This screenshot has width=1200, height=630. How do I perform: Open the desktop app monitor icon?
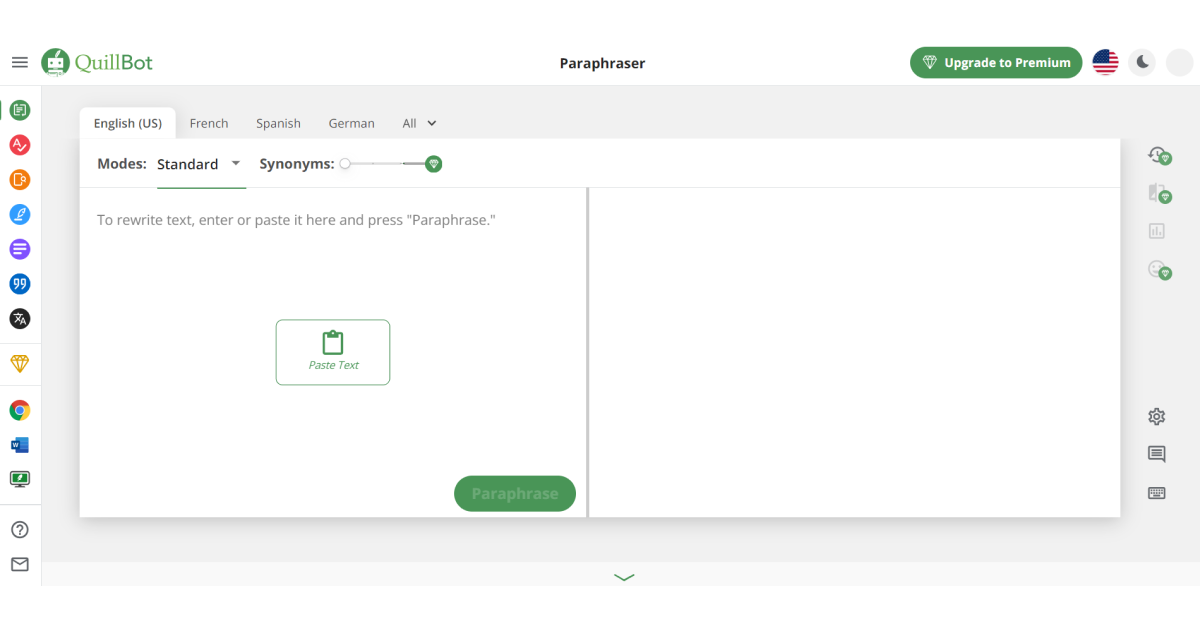point(19,479)
